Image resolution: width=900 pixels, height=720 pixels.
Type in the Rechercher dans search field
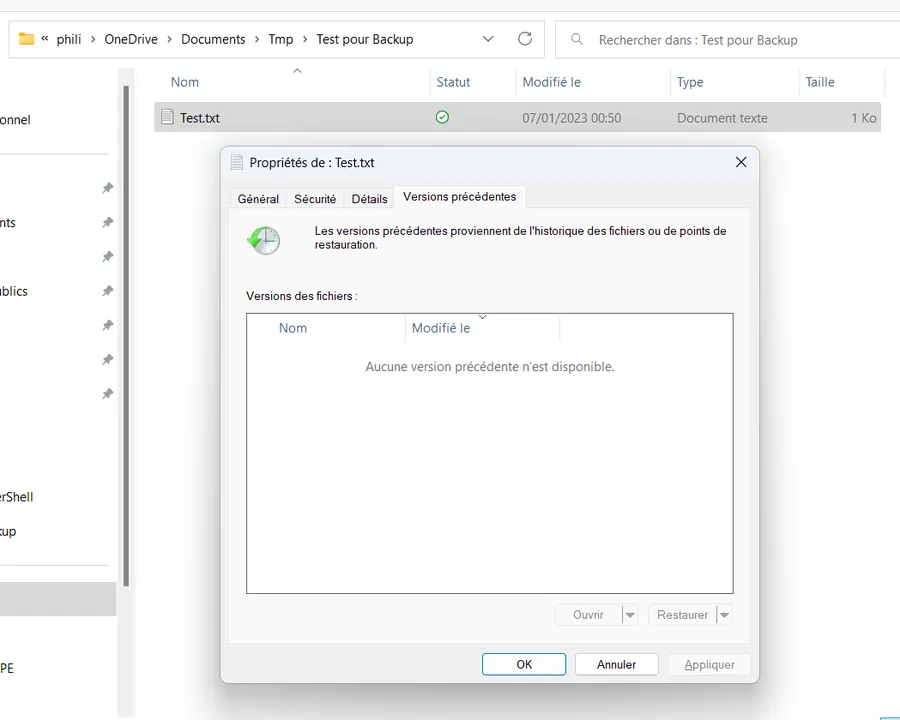coord(720,40)
